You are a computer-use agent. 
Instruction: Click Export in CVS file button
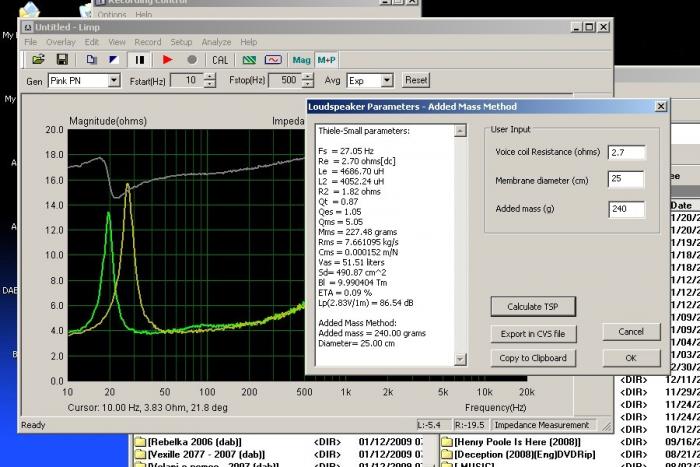pos(533,333)
